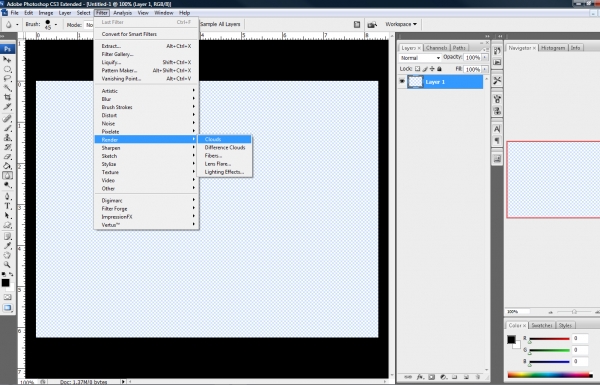Select the Type tool
The image size is (600, 385).
pyautogui.click(x=7, y=206)
